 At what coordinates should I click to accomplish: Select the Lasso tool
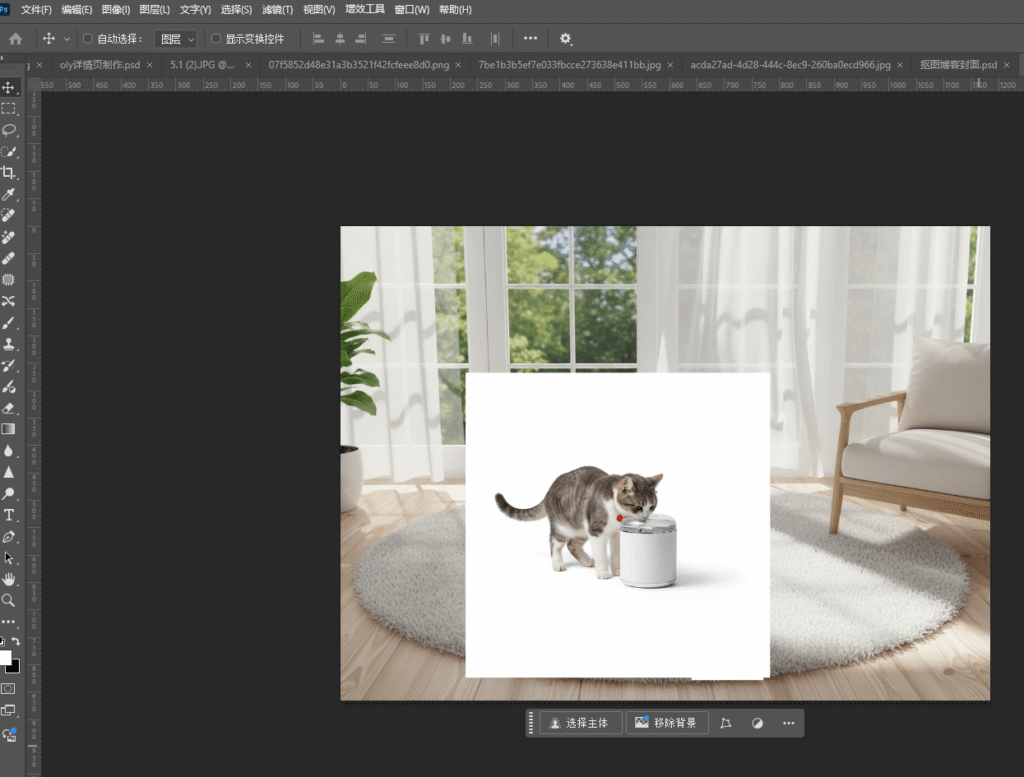(x=9, y=130)
